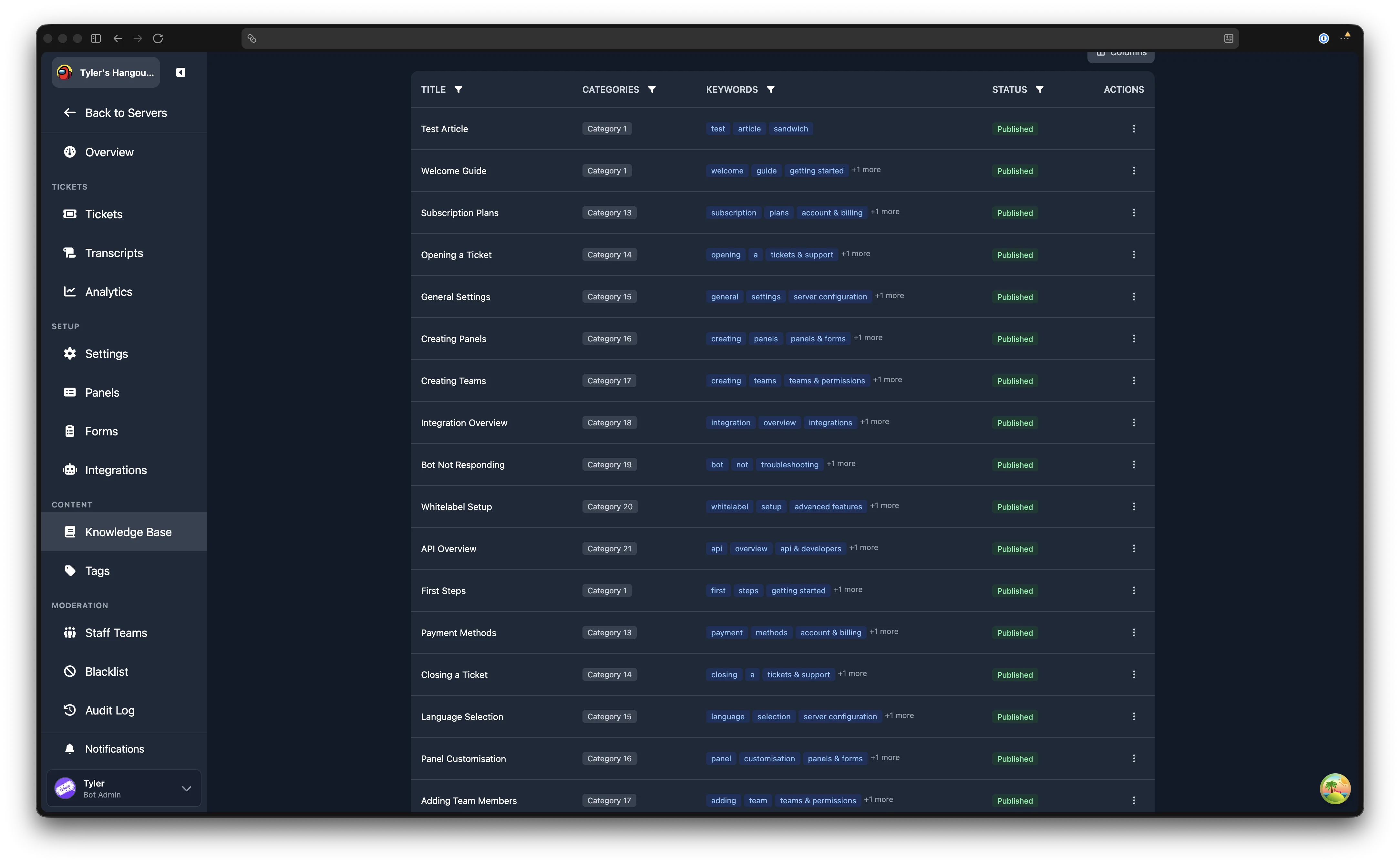The height and width of the screenshot is (865, 1400).
Task: Filter the Categories column
Action: point(652,90)
